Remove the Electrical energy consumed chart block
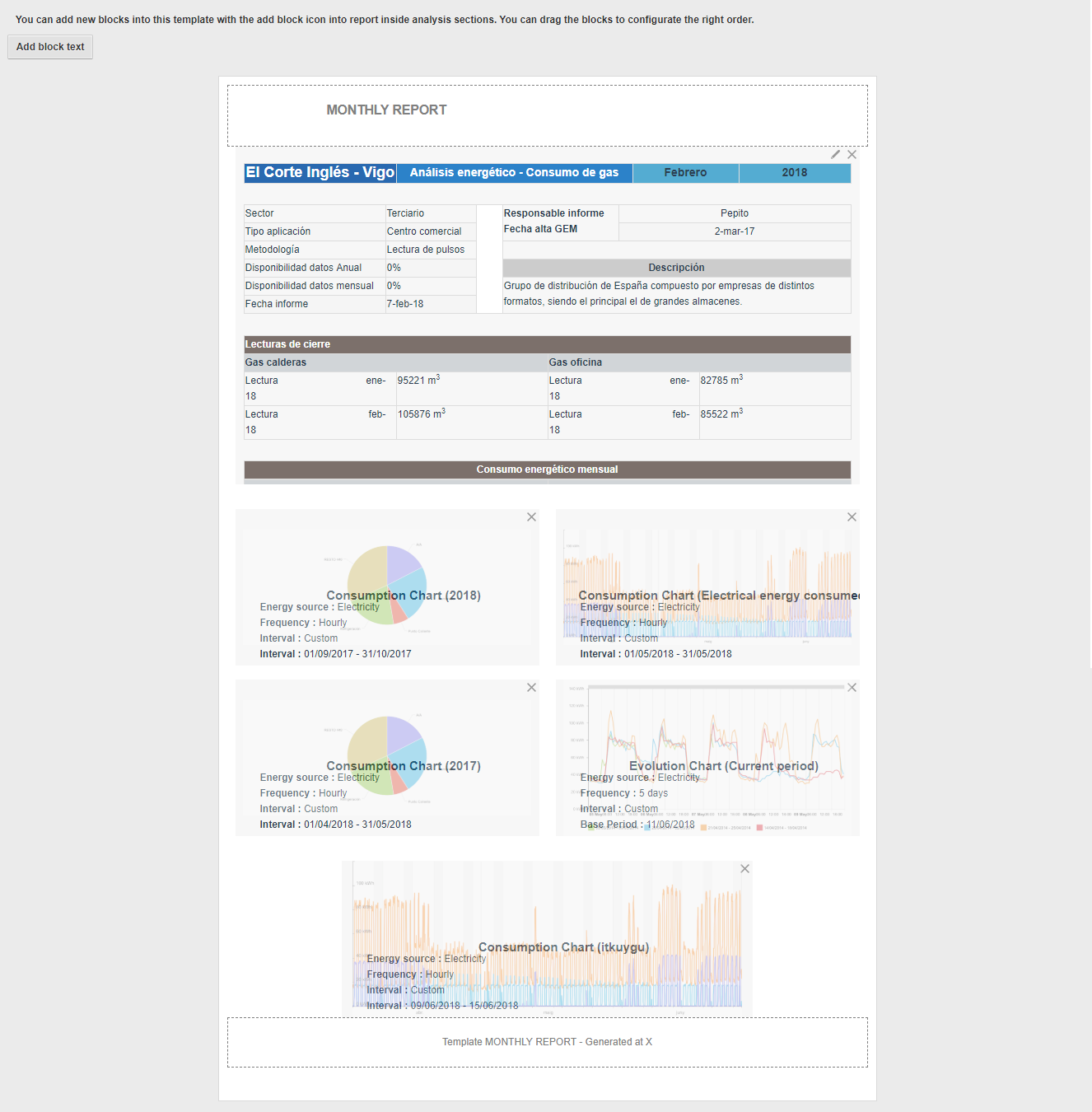Viewport: 1092px width, 1112px height. (852, 517)
